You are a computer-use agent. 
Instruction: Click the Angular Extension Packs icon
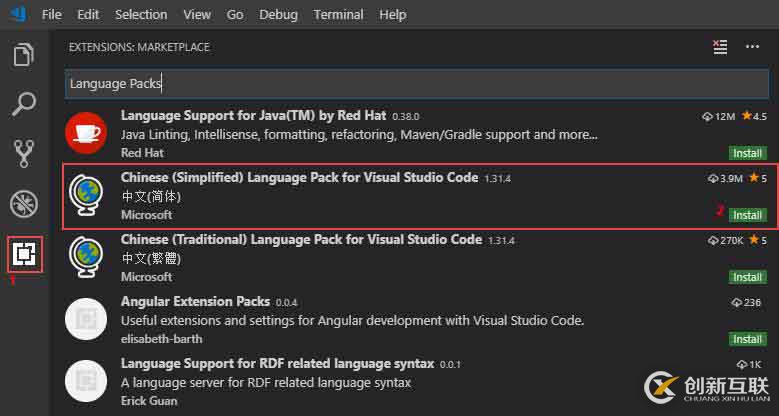coord(86,319)
